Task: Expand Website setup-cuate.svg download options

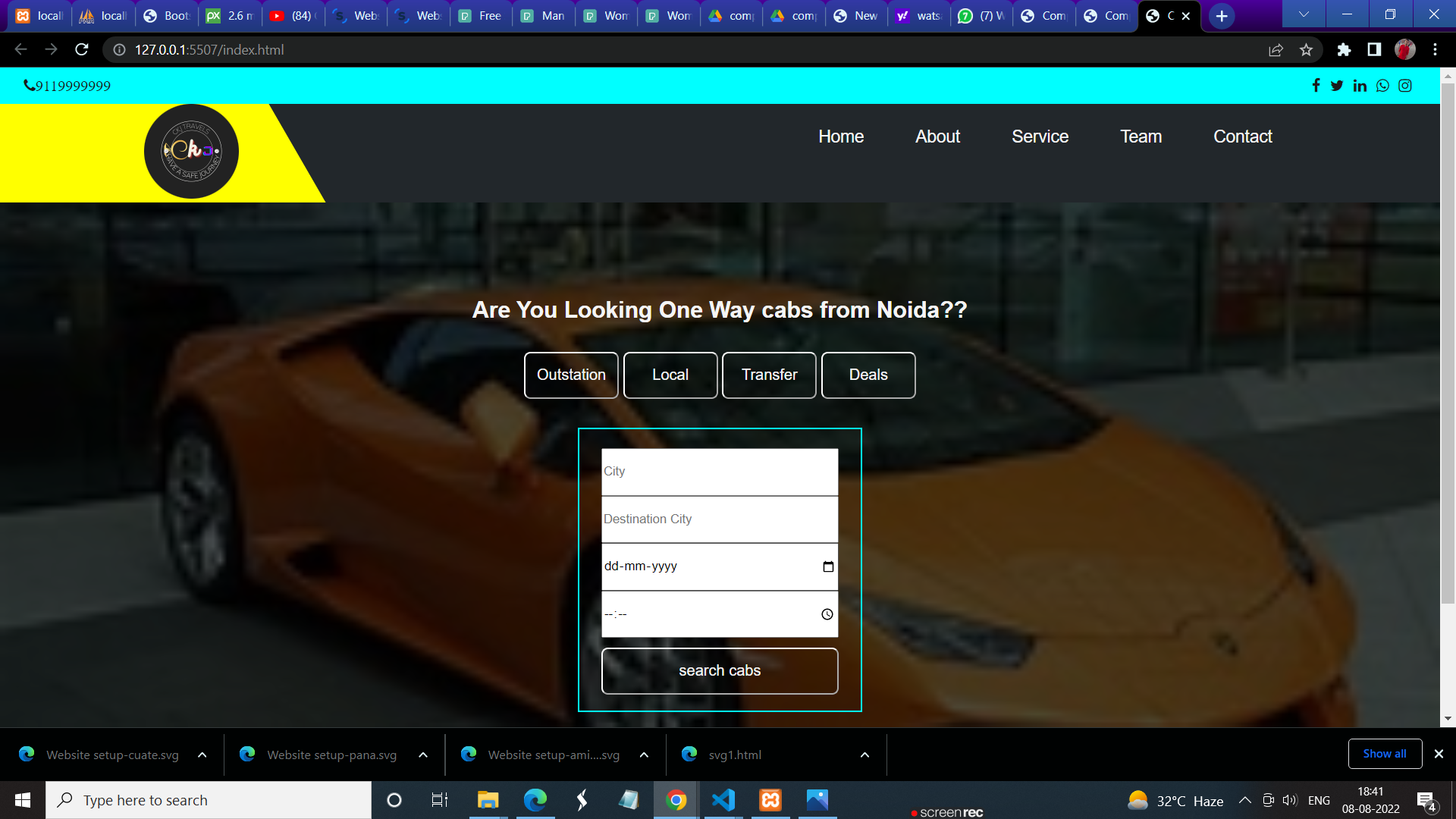Action: click(x=202, y=755)
